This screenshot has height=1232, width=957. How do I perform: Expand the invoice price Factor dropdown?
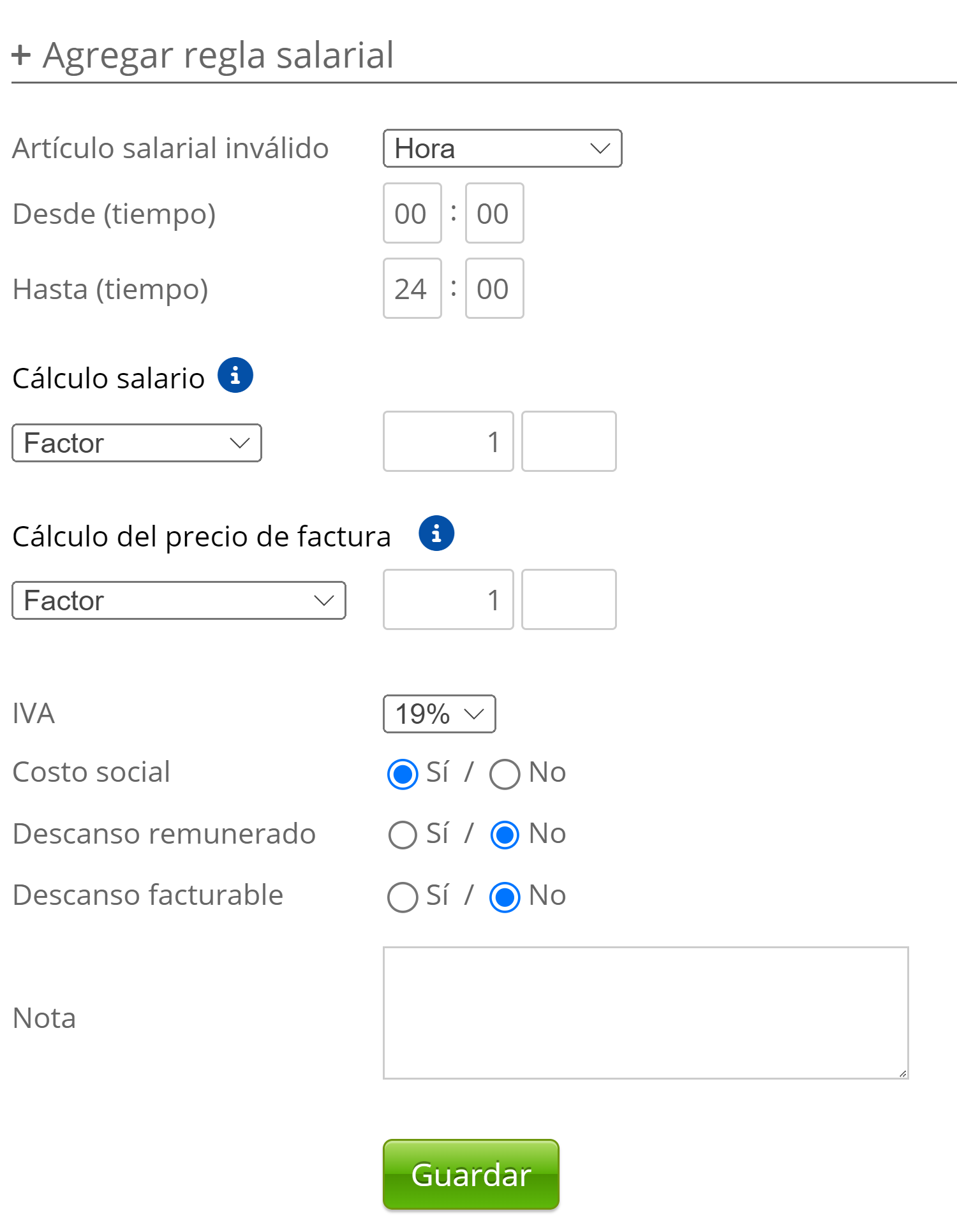[x=179, y=600]
